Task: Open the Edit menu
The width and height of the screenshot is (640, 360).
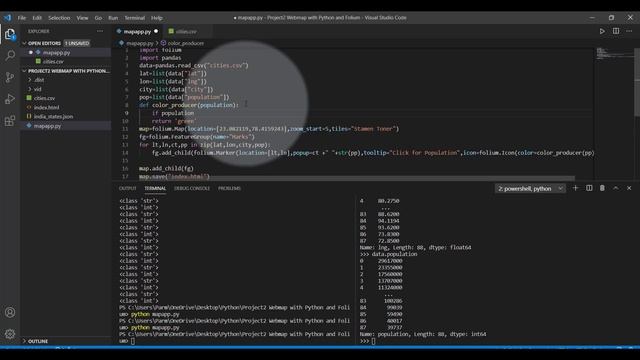Action: click(37, 18)
